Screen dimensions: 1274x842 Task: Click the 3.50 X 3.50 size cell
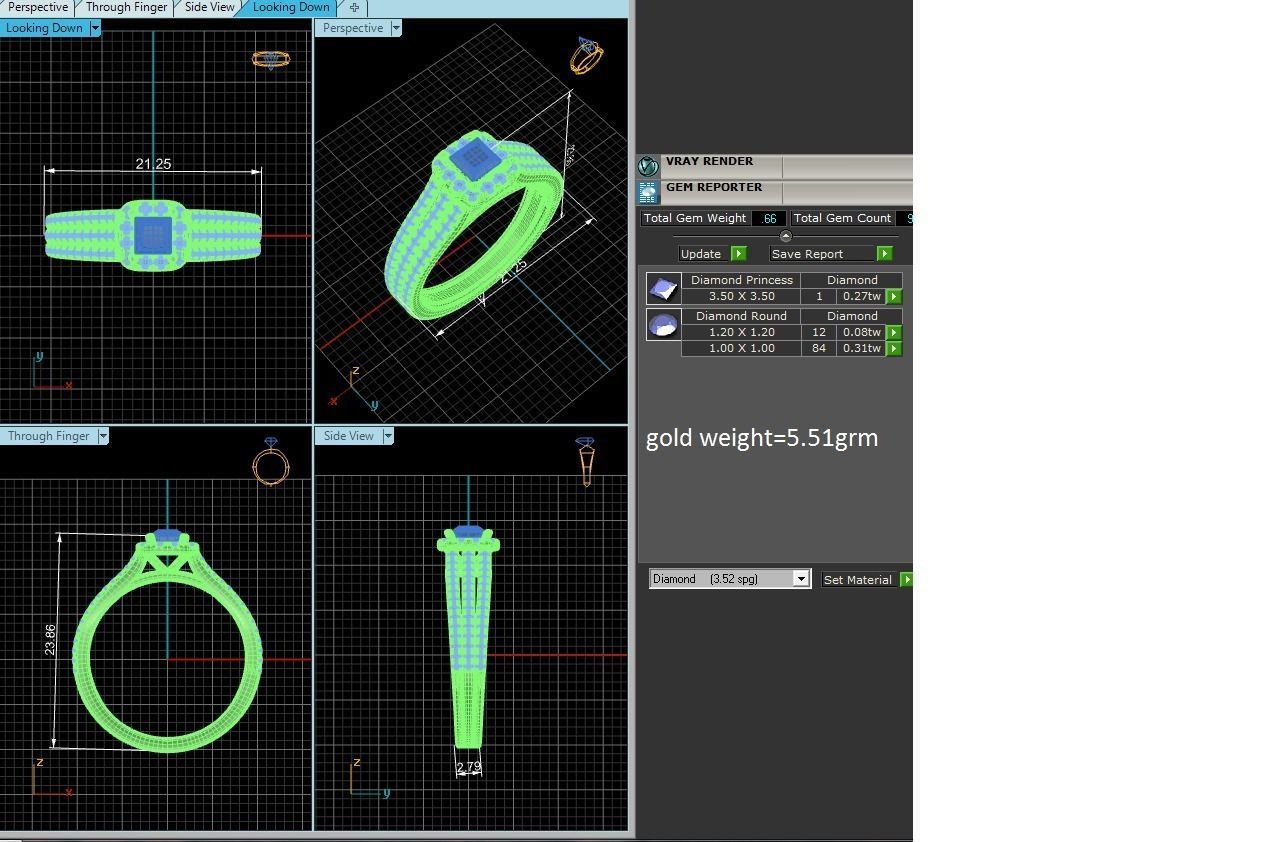pos(741,296)
